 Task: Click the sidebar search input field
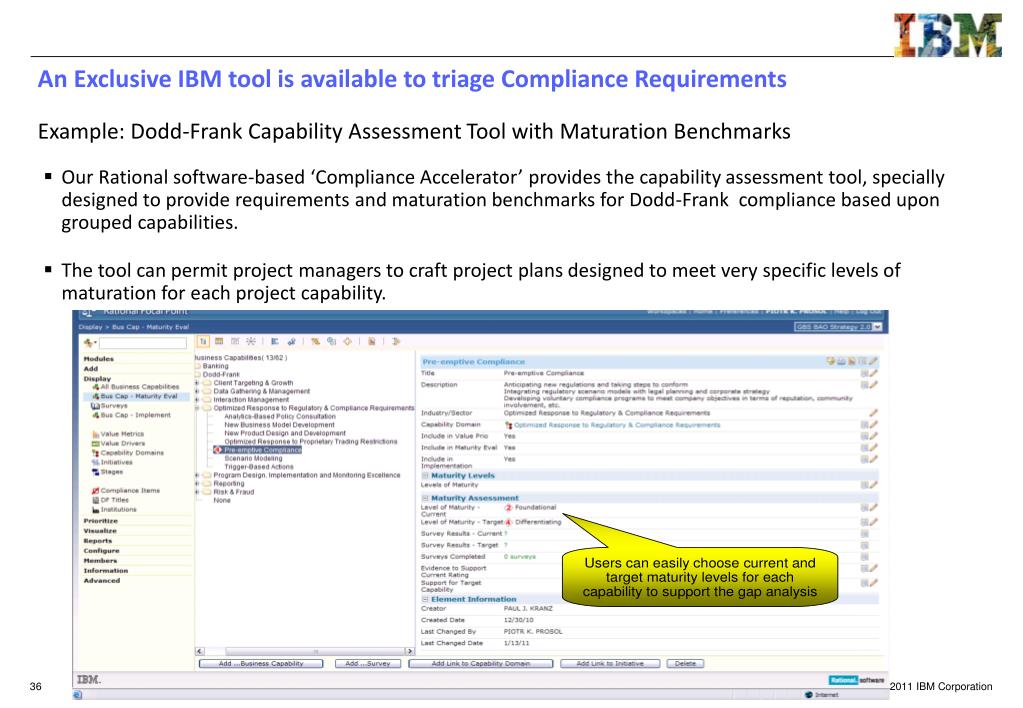pyautogui.click(x=143, y=343)
